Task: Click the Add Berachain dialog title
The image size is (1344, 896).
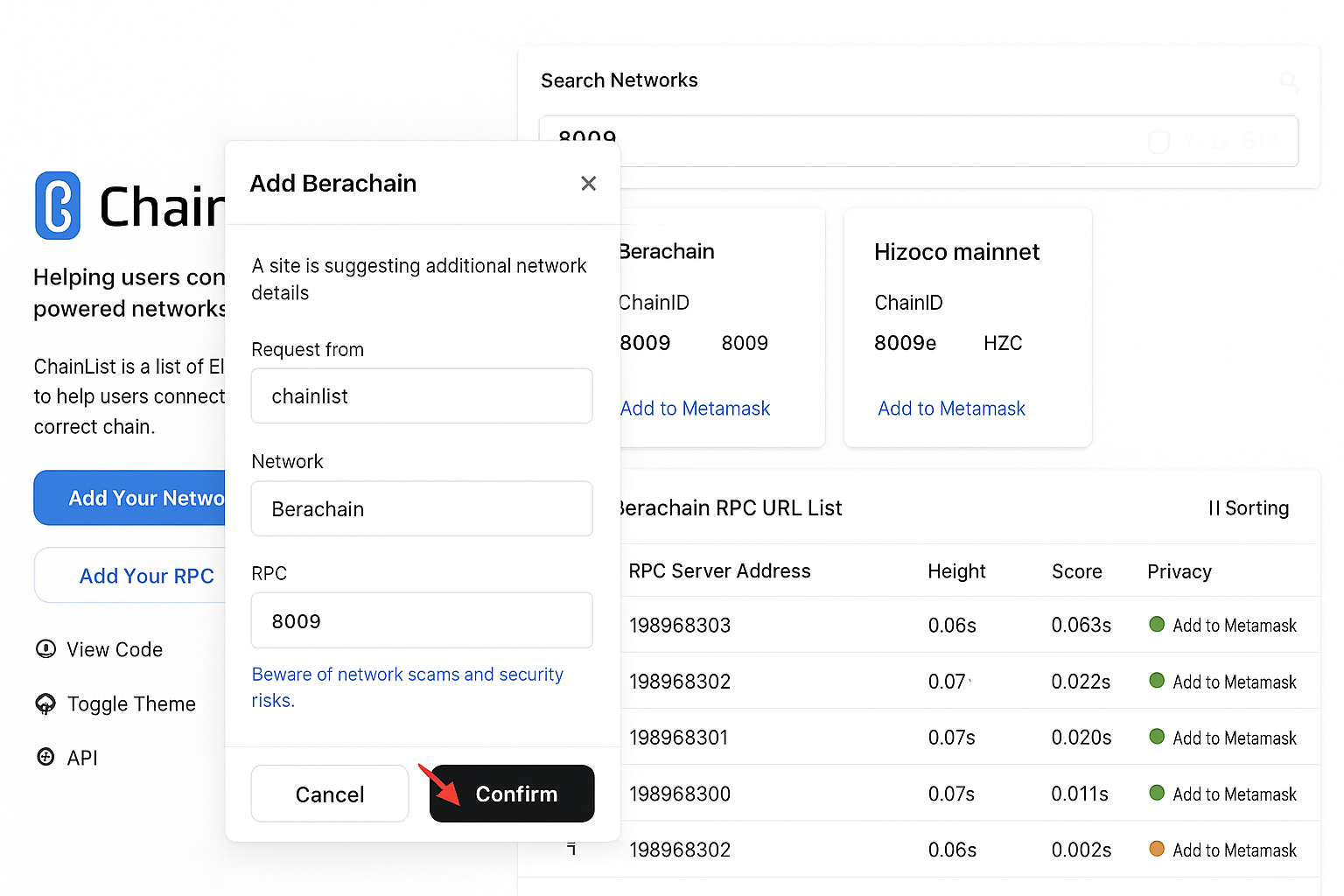Action: click(x=333, y=183)
